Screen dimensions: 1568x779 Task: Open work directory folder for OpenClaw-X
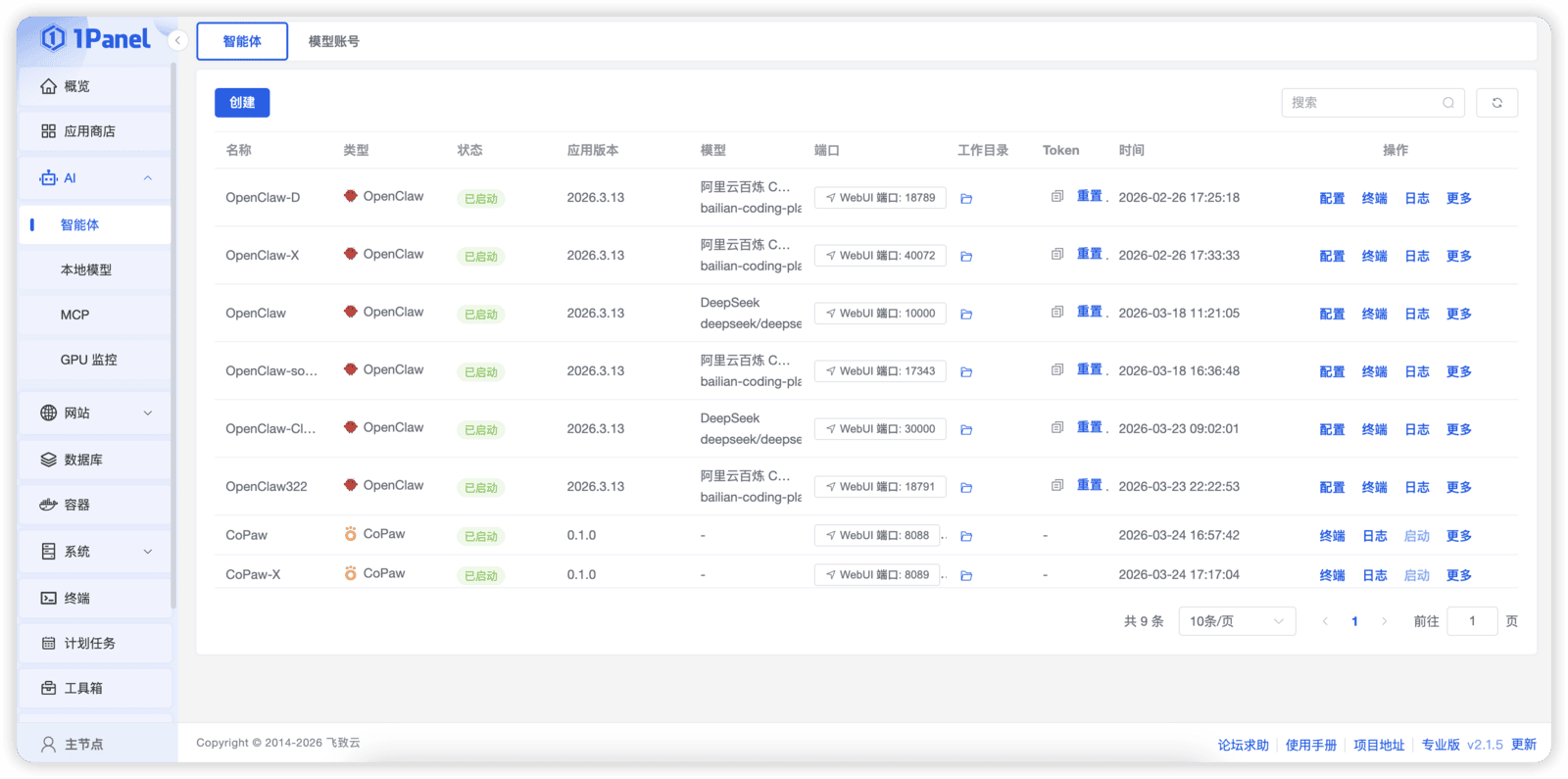pyautogui.click(x=966, y=257)
